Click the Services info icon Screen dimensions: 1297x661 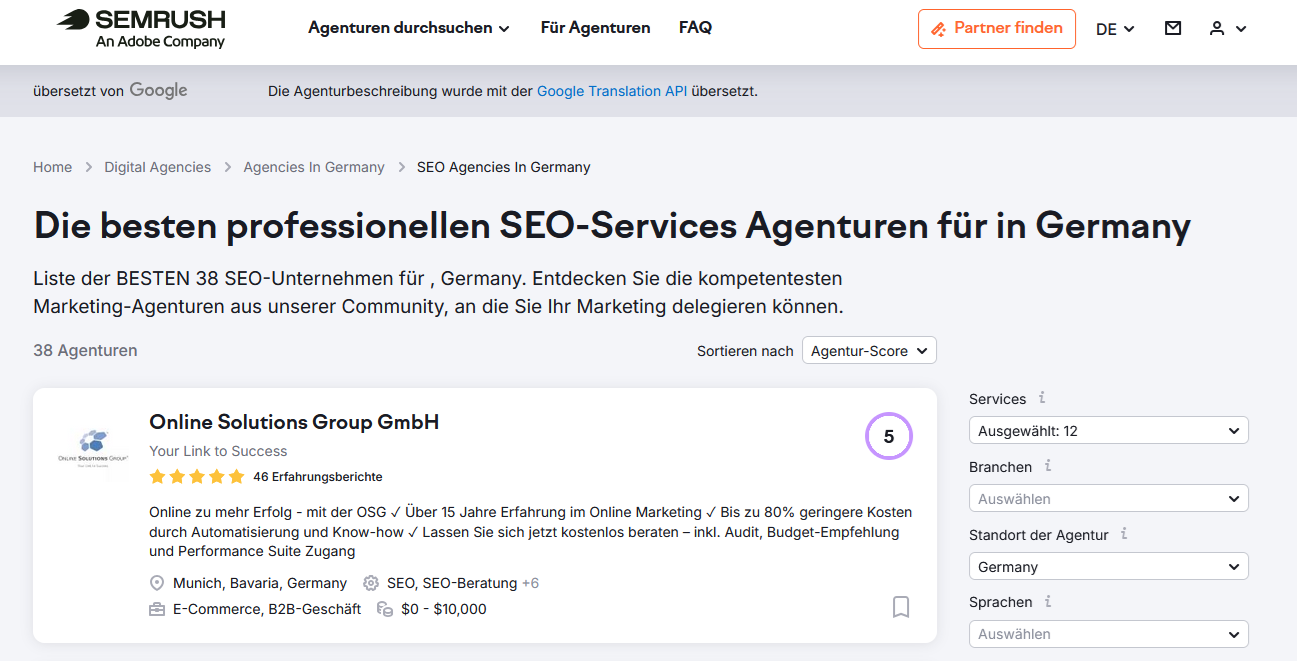[1042, 397]
